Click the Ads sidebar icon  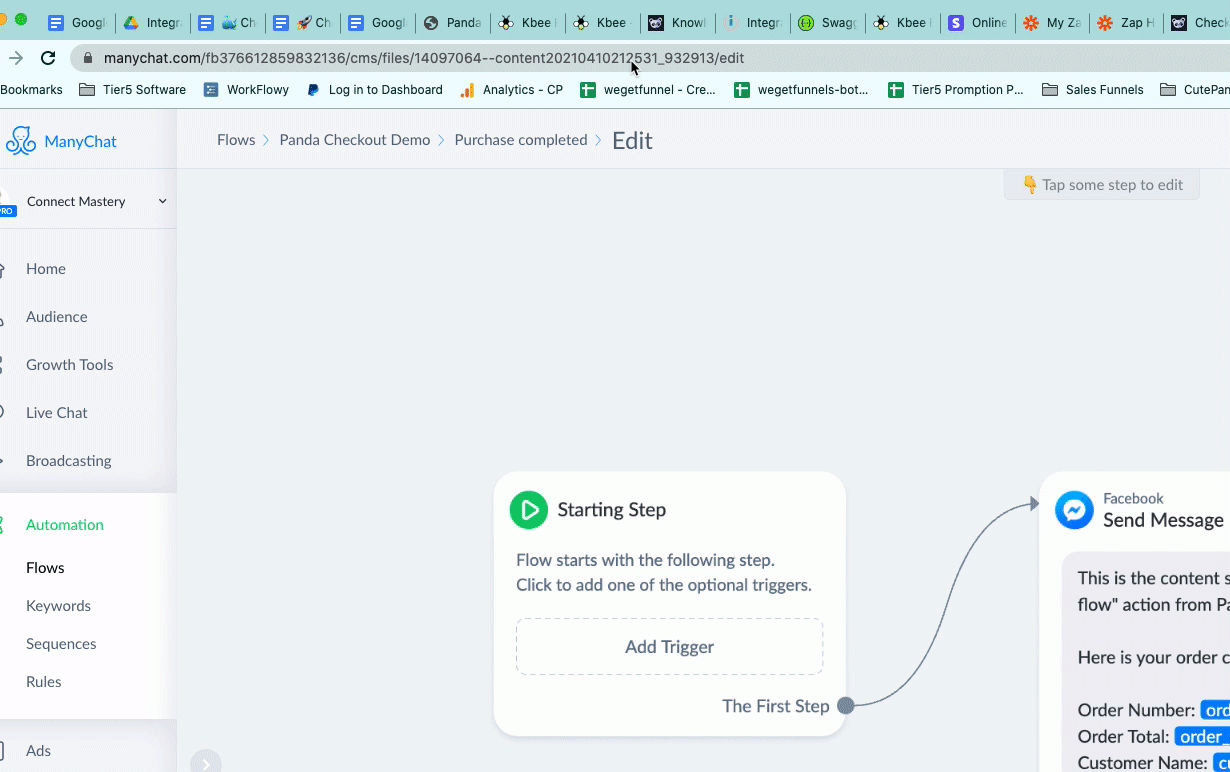click(x=3, y=751)
